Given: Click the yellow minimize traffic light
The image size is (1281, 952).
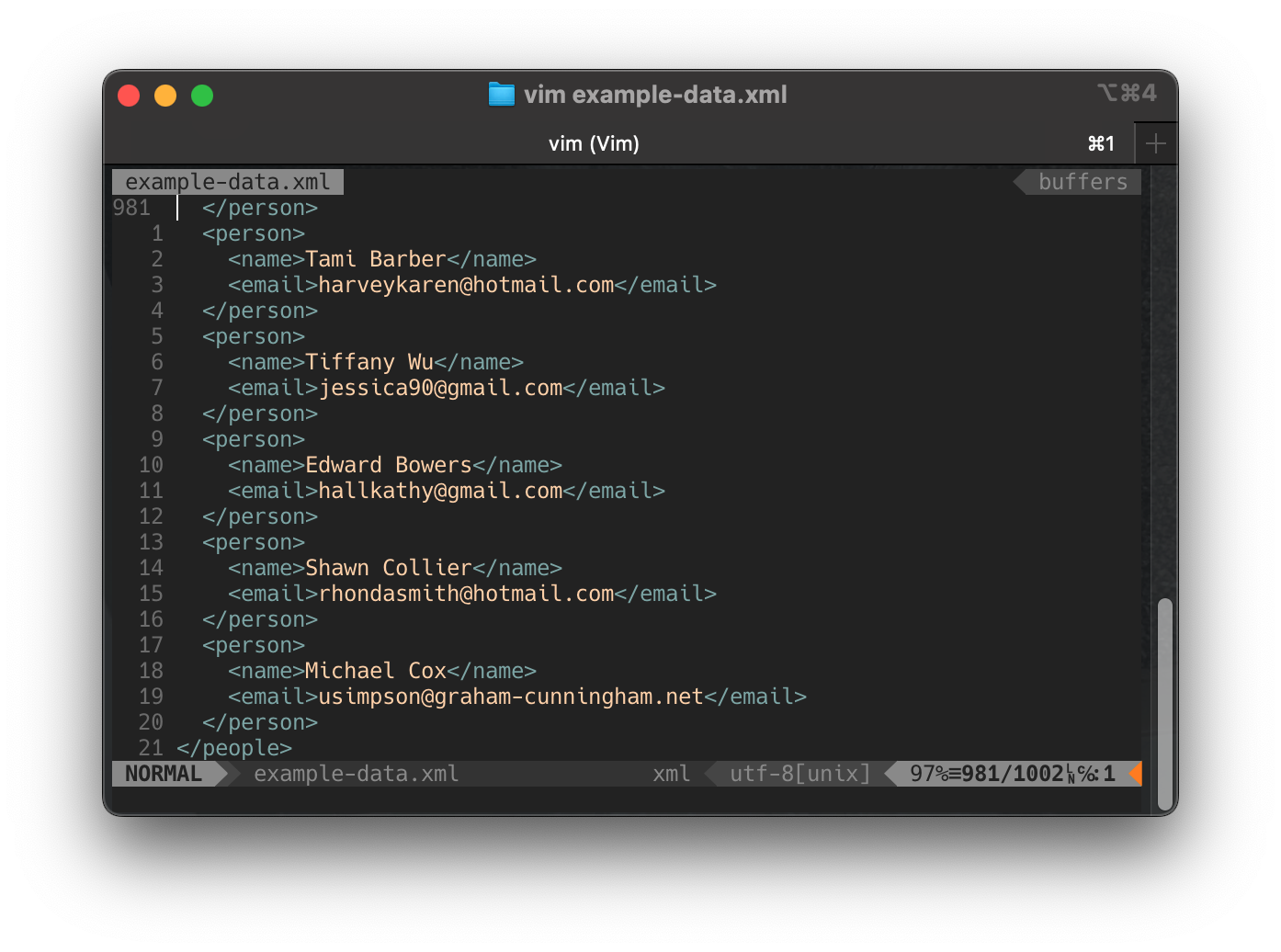Looking at the screenshot, I should (x=165, y=95).
